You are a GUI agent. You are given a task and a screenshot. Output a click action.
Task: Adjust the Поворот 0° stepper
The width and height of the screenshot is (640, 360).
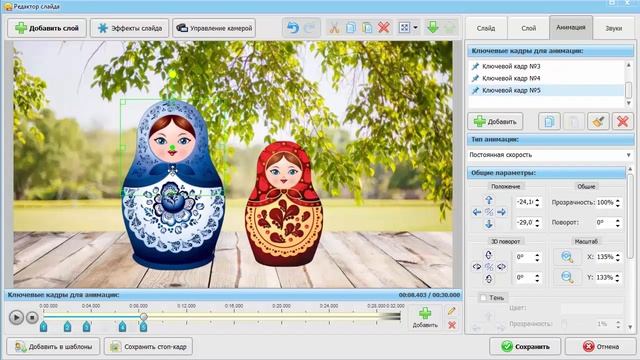(618, 223)
